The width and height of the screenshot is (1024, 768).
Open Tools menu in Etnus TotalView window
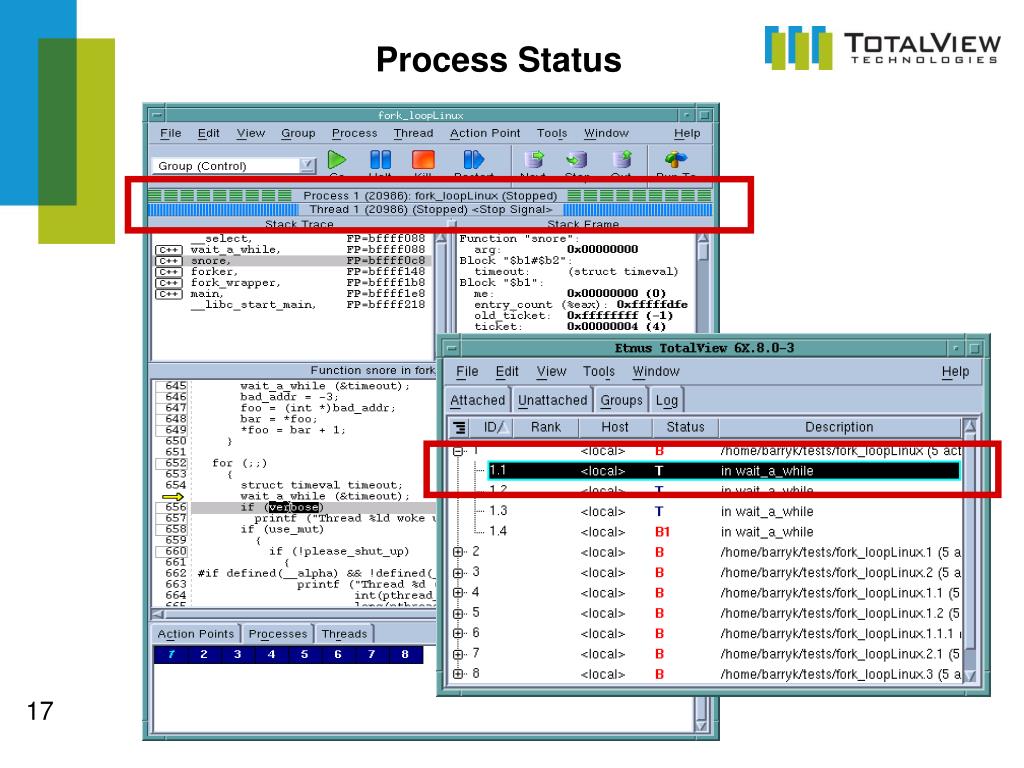coord(599,372)
